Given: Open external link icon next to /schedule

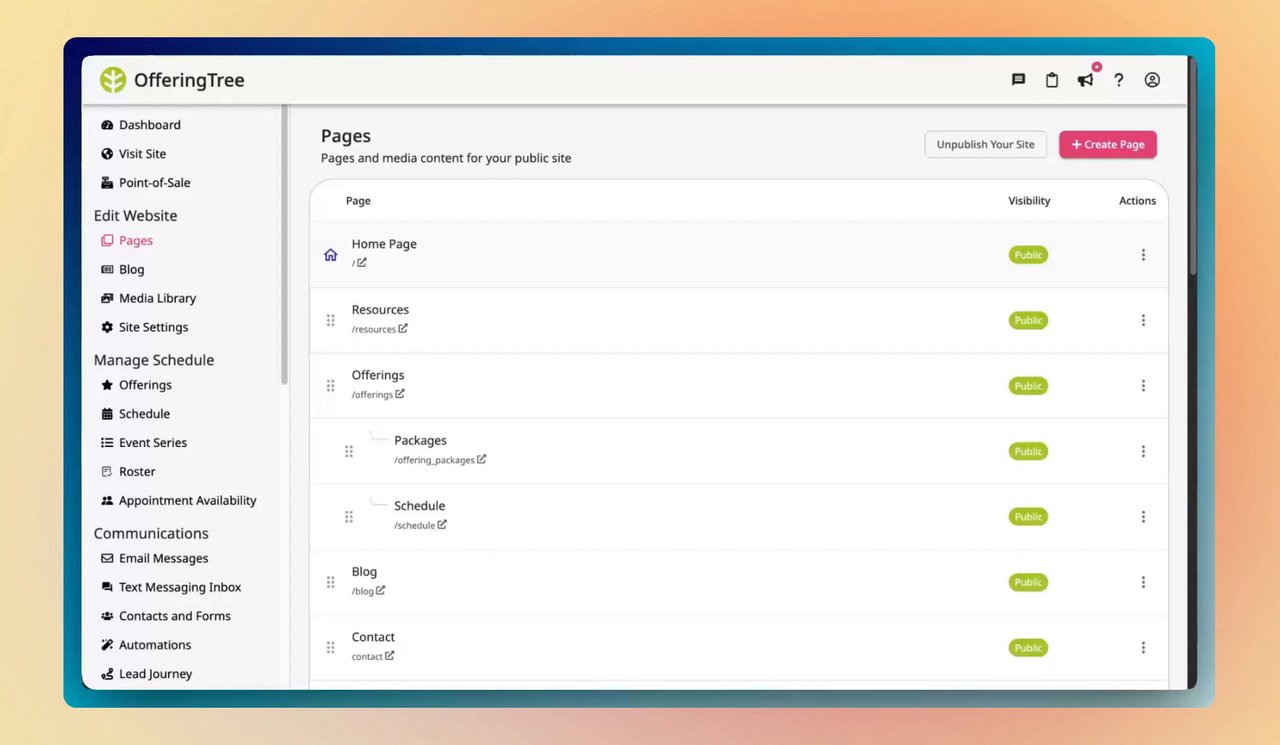Looking at the screenshot, I should (442, 525).
